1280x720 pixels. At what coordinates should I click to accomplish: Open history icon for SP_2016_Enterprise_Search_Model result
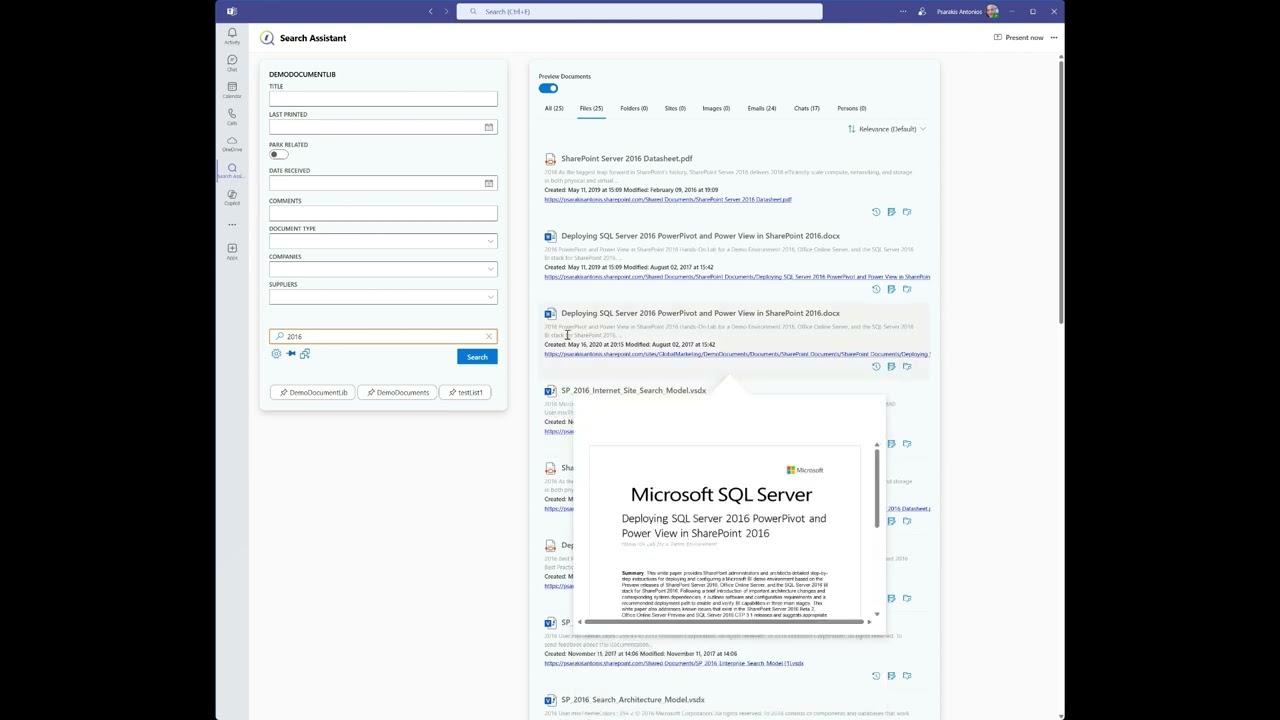click(x=876, y=676)
